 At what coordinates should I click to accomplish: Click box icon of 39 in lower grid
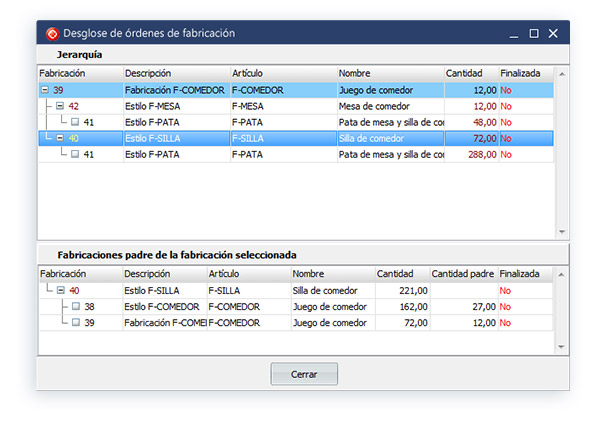pos(75,322)
